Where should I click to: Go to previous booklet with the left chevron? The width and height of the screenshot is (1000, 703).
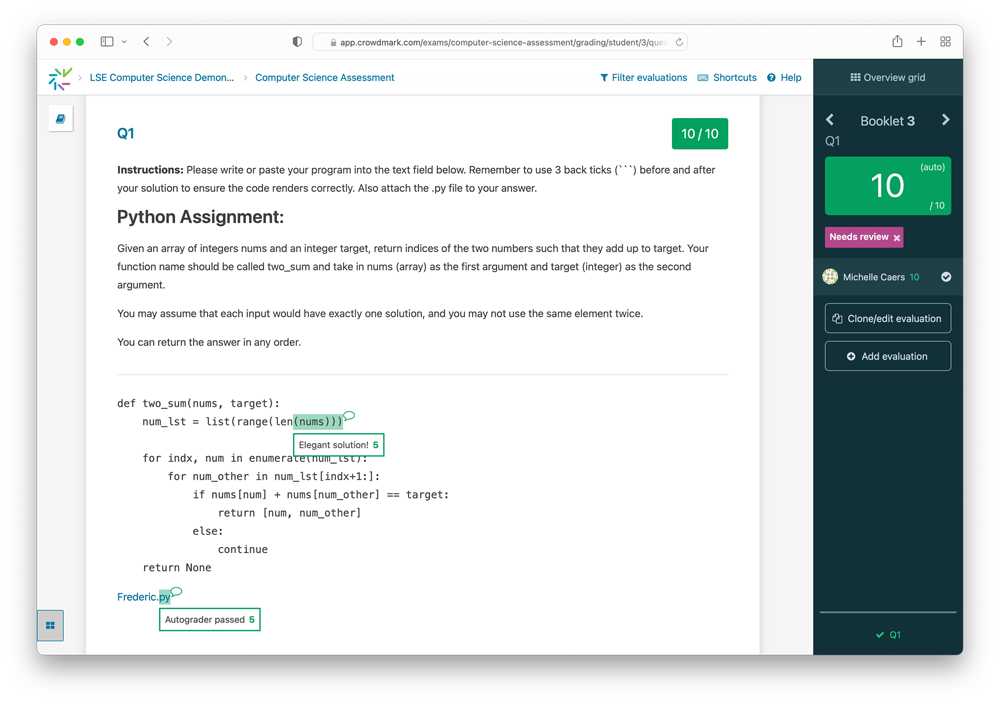coord(829,119)
